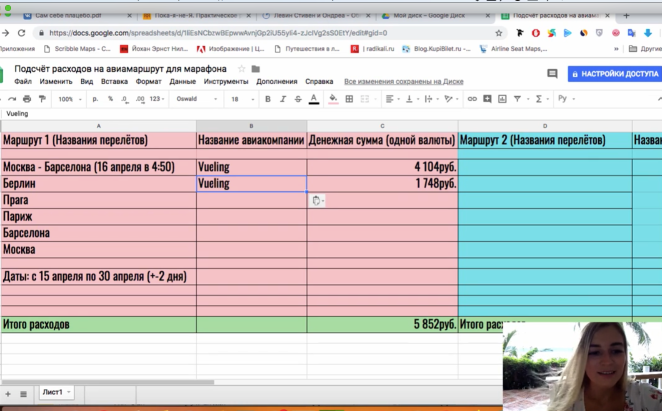Open vertical align options

pos(412,99)
